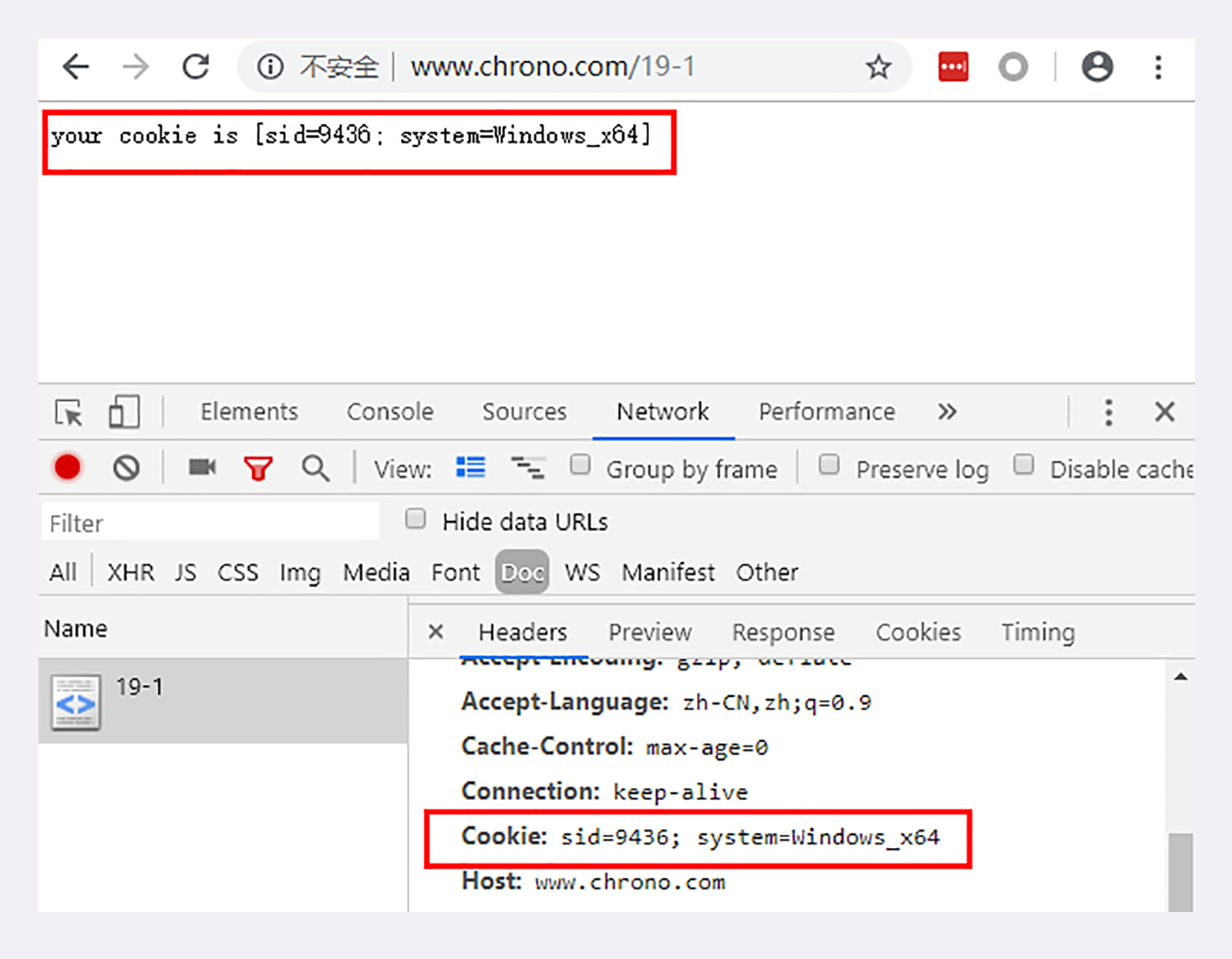
Task: Toggle the device toolbar icon
Action: (x=123, y=412)
